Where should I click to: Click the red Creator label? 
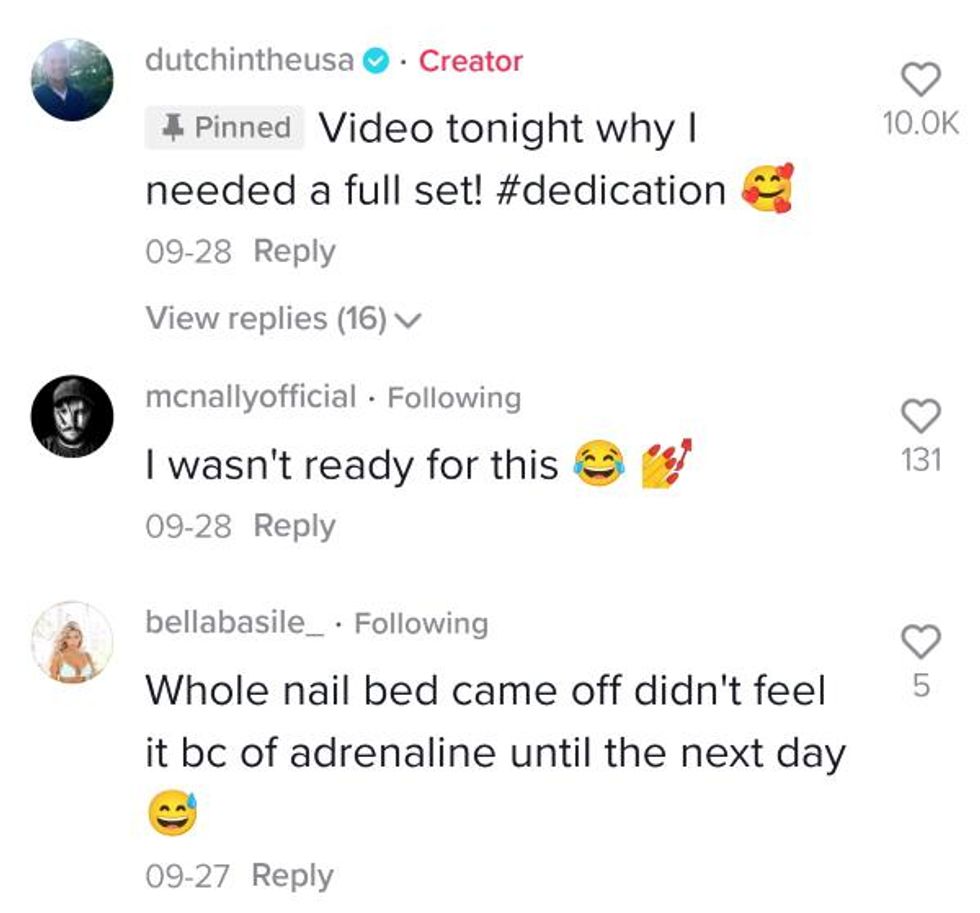point(470,61)
